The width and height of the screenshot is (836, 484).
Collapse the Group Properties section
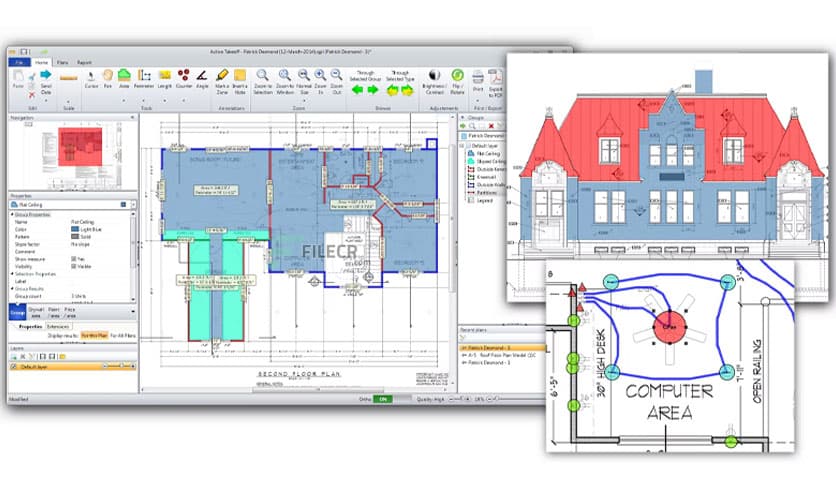click(12, 214)
